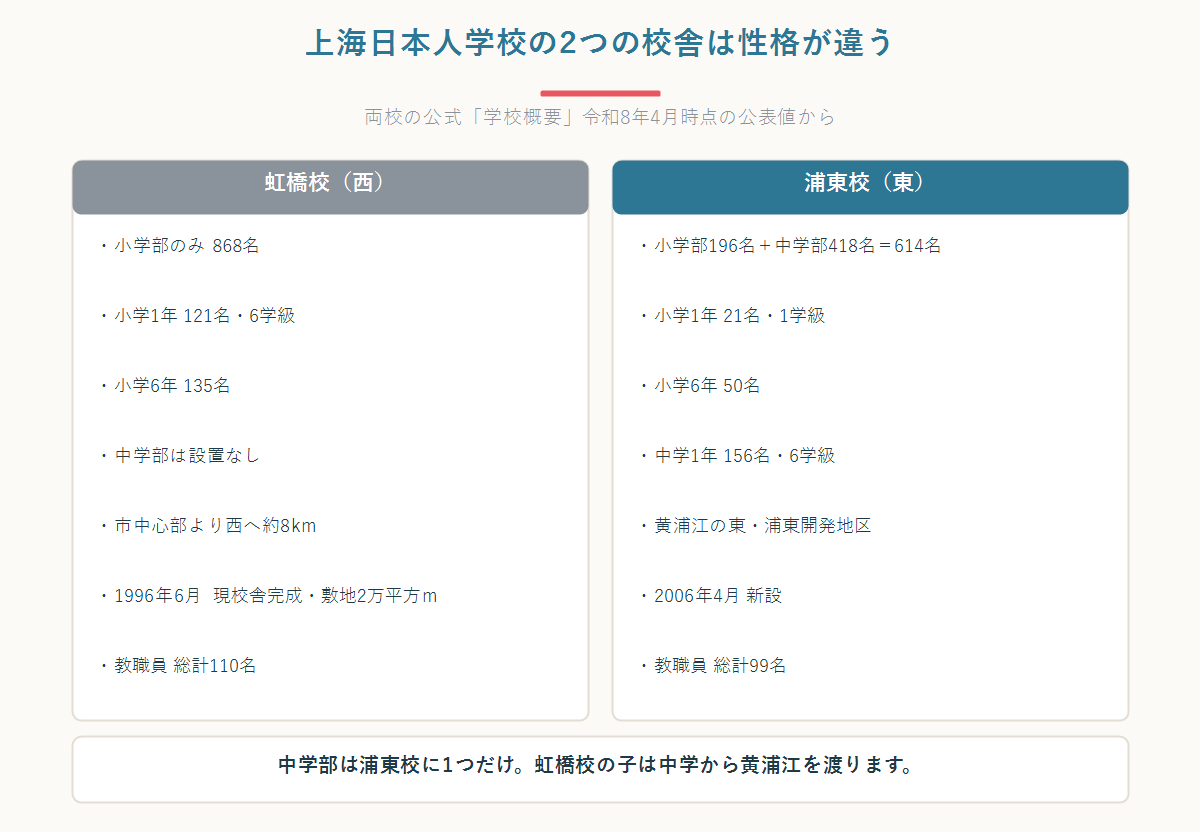Click the line 教職員 総計110名
The width and height of the screenshot is (1200, 832).
tap(177, 665)
